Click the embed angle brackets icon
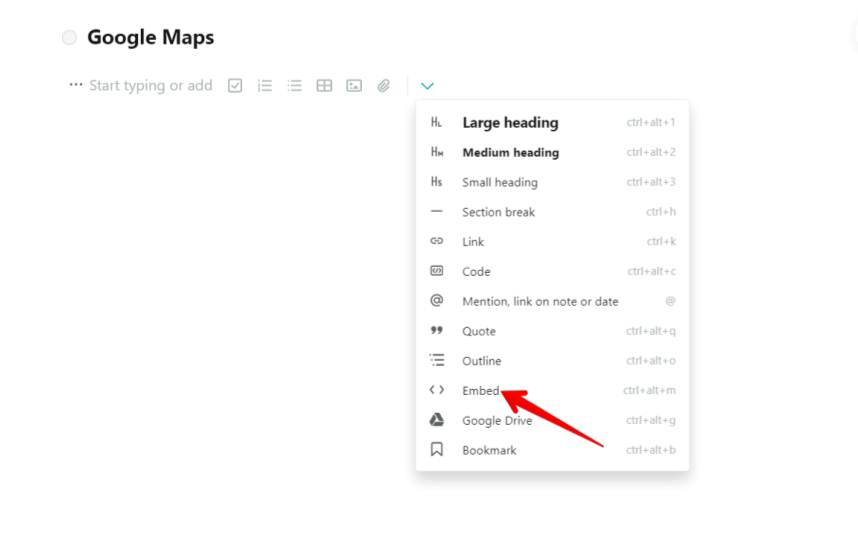The image size is (858, 544). (436, 390)
